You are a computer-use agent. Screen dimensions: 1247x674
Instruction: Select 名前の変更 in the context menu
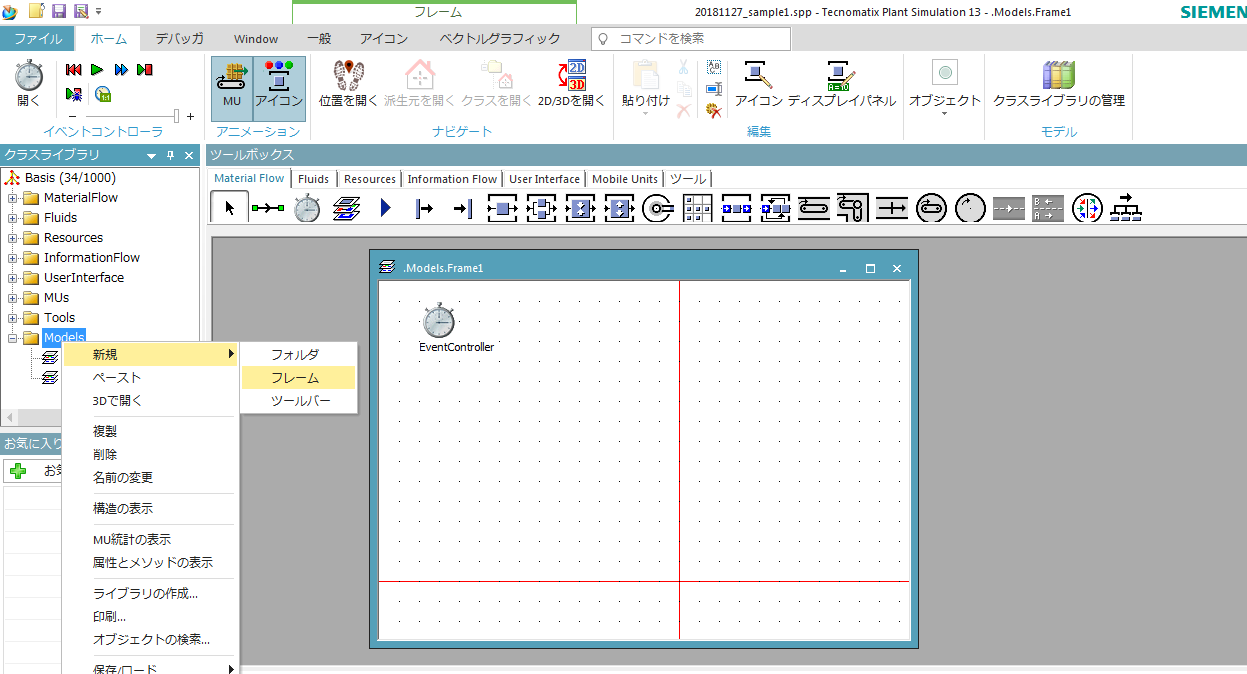(150, 478)
